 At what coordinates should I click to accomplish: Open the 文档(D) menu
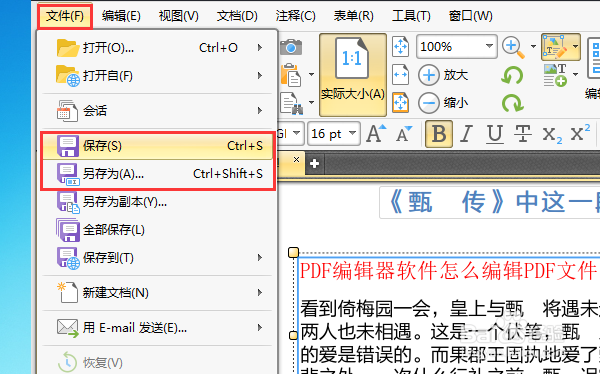237,16
